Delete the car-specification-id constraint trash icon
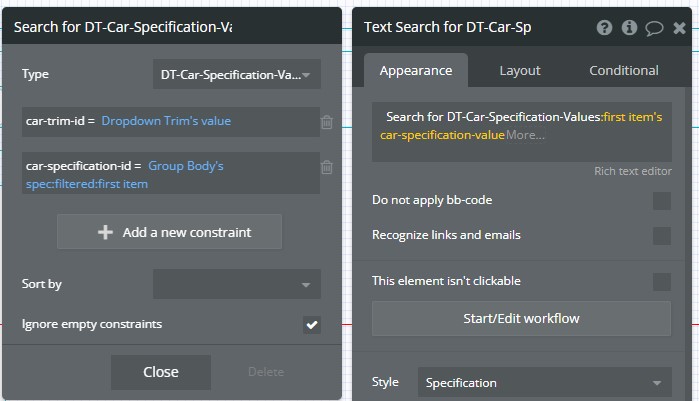This screenshot has height=401, width=699. (x=327, y=167)
